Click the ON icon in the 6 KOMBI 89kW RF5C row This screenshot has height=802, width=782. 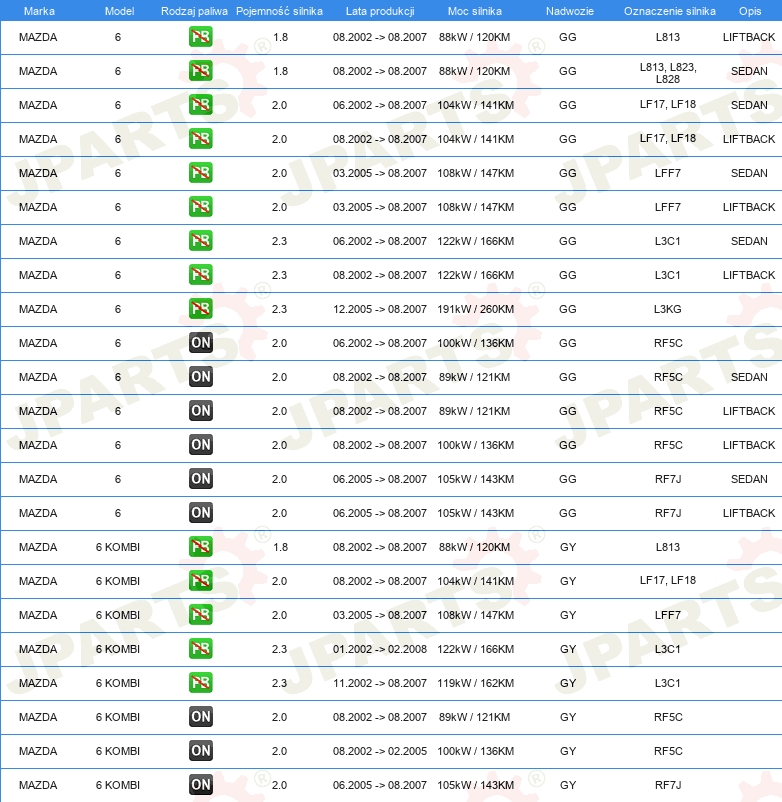pyautogui.click(x=200, y=717)
